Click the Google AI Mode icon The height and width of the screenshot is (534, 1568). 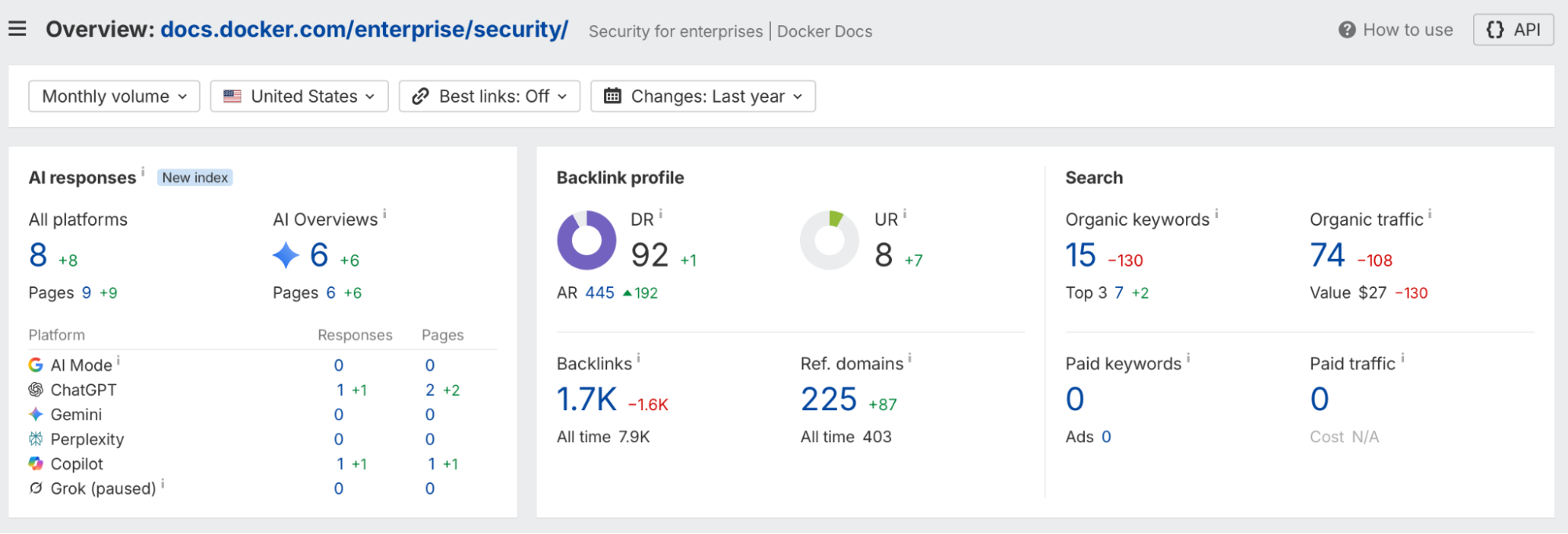point(35,365)
